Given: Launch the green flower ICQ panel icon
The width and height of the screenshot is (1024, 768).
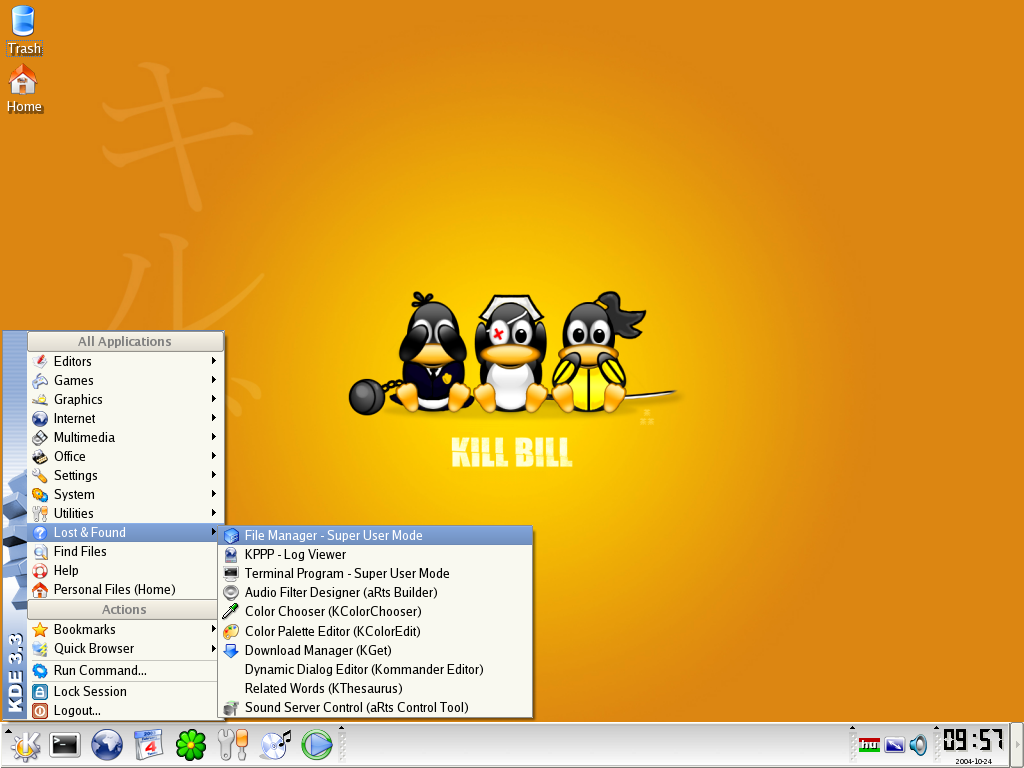Looking at the screenshot, I should pos(191,744).
